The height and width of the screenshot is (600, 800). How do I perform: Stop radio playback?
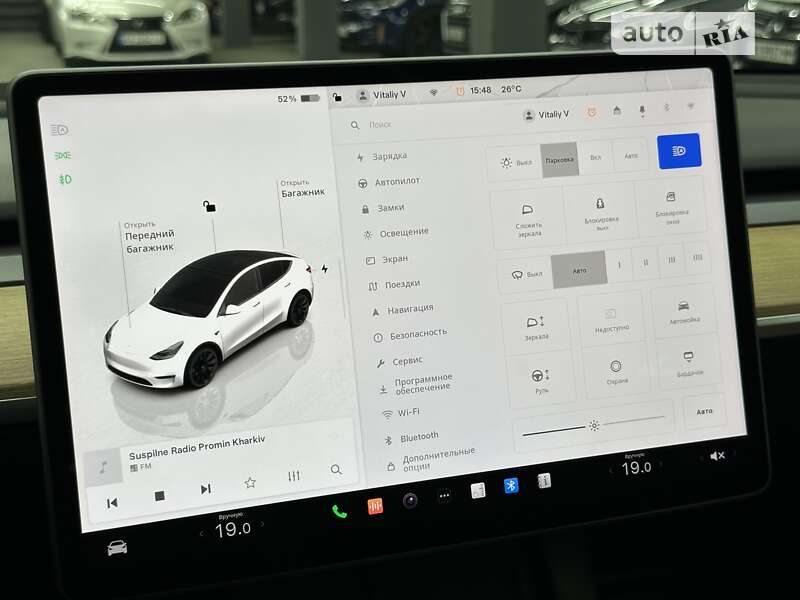pos(159,496)
